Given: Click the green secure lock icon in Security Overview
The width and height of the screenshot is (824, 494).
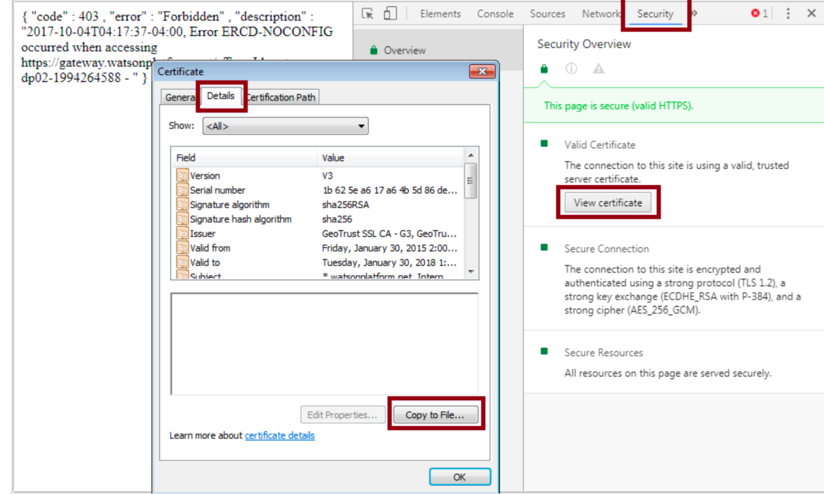Looking at the screenshot, I should (x=544, y=69).
